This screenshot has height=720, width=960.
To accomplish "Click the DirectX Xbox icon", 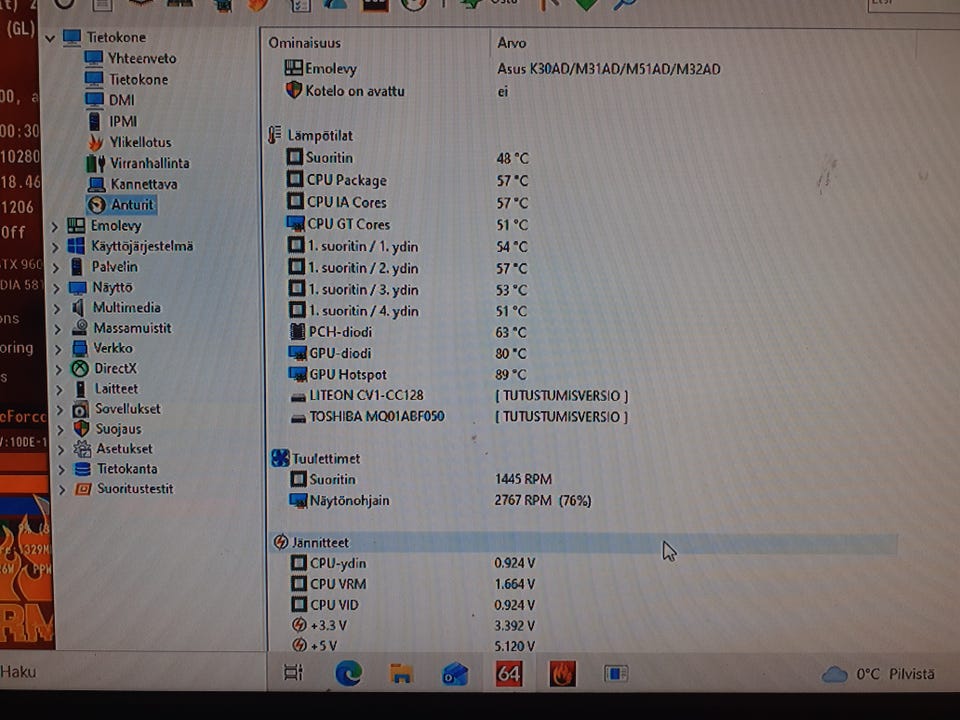I will coord(80,368).
